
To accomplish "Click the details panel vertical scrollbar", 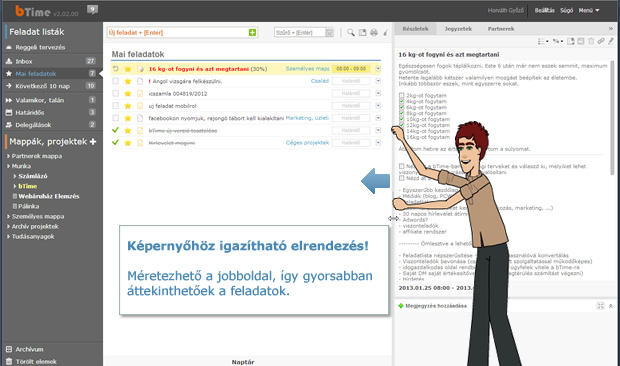I will click(612, 118).
